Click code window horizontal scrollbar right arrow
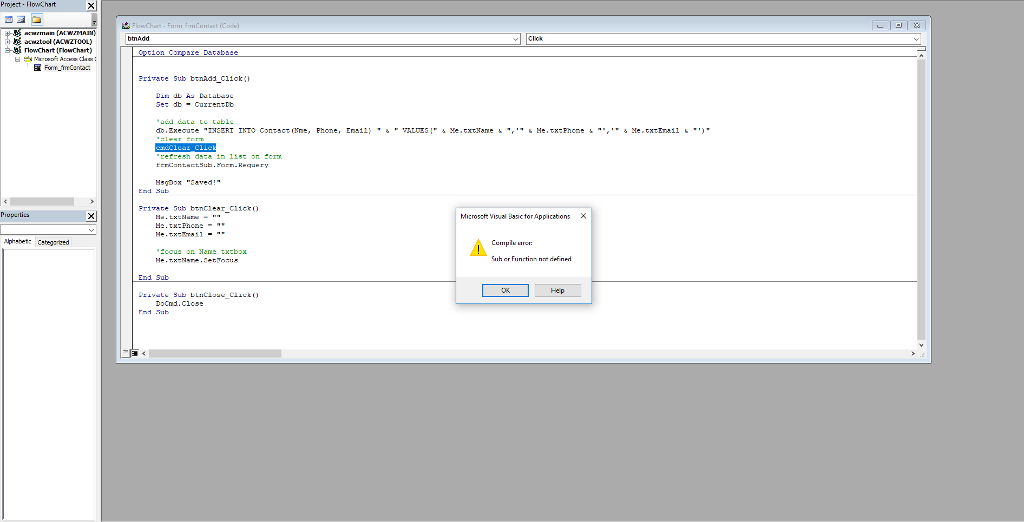This screenshot has width=1024, height=522. [913, 353]
